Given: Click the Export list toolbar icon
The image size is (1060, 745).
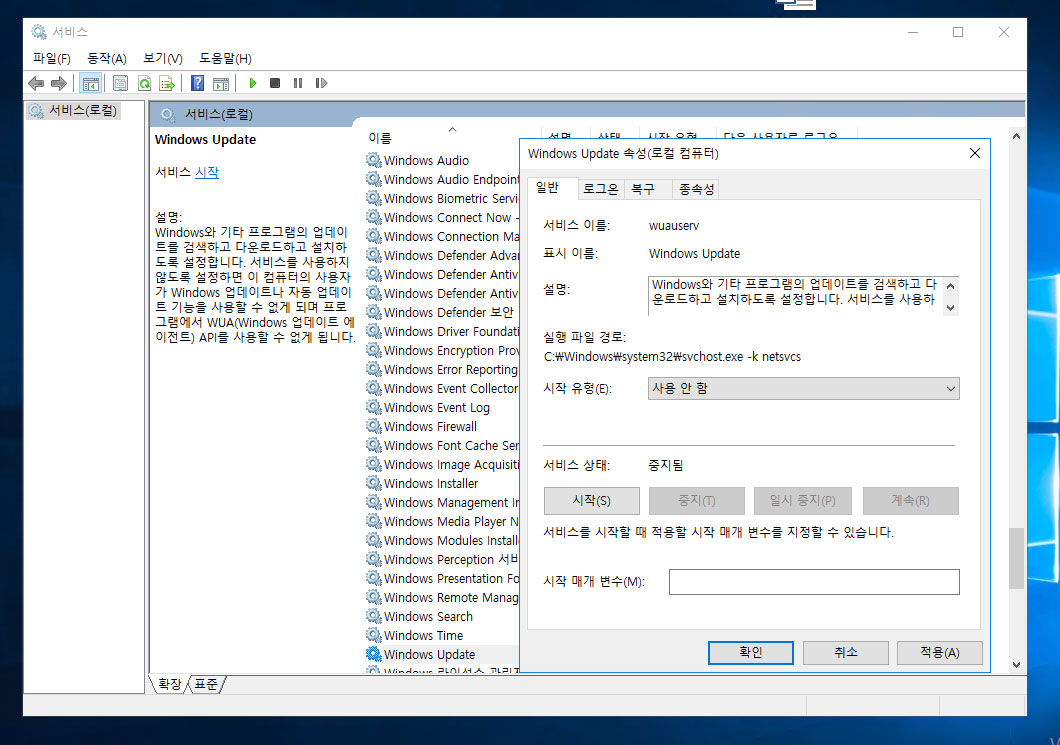Looking at the screenshot, I should click(166, 83).
